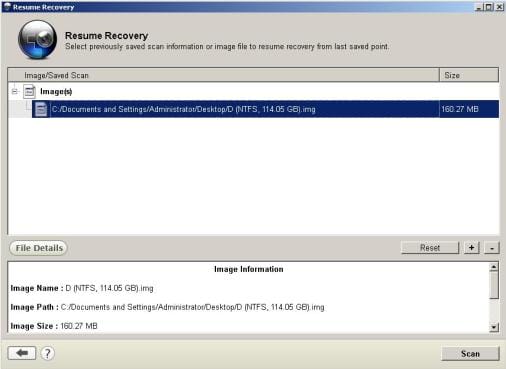The width and height of the screenshot is (506, 369).
Task: Click the Size column header
Action: tap(469, 75)
